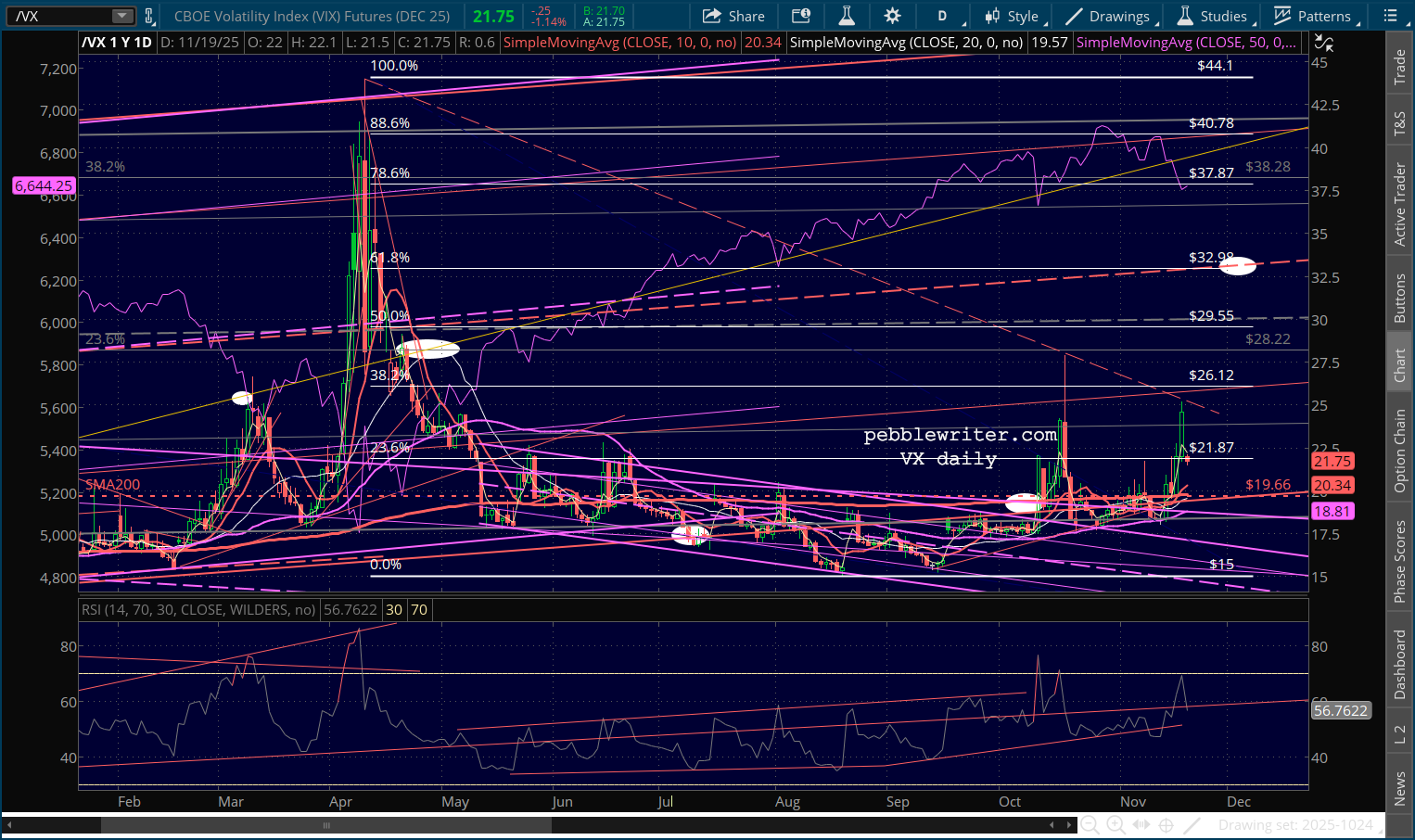Click the Share button
The height and width of the screenshot is (840, 1415).
point(733,16)
